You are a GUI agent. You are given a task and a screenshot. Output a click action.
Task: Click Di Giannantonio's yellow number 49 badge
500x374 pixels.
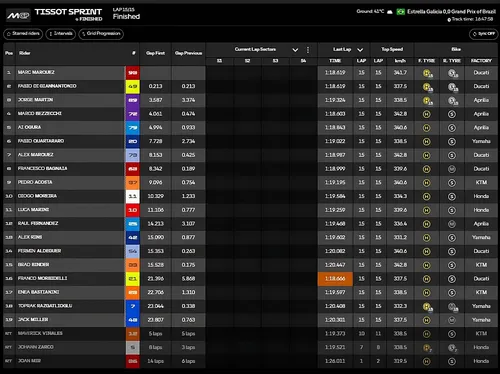[x=133, y=86]
